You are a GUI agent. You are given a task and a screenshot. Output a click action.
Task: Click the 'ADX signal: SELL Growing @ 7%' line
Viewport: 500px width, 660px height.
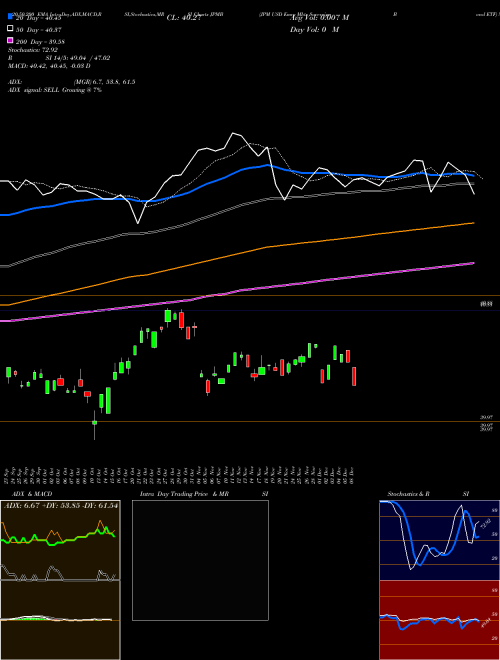(55, 90)
